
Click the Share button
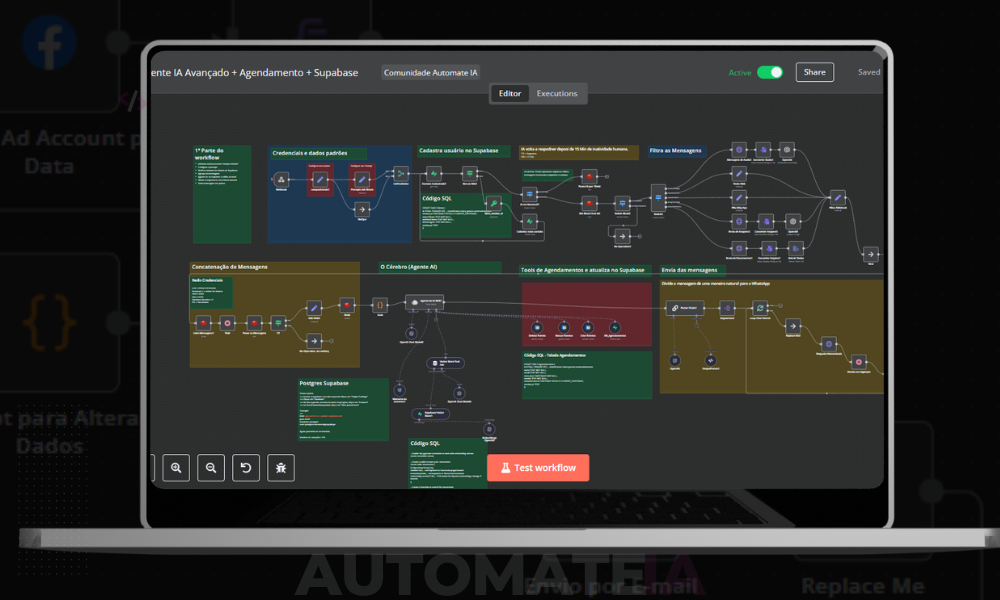pyautogui.click(x=814, y=72)
